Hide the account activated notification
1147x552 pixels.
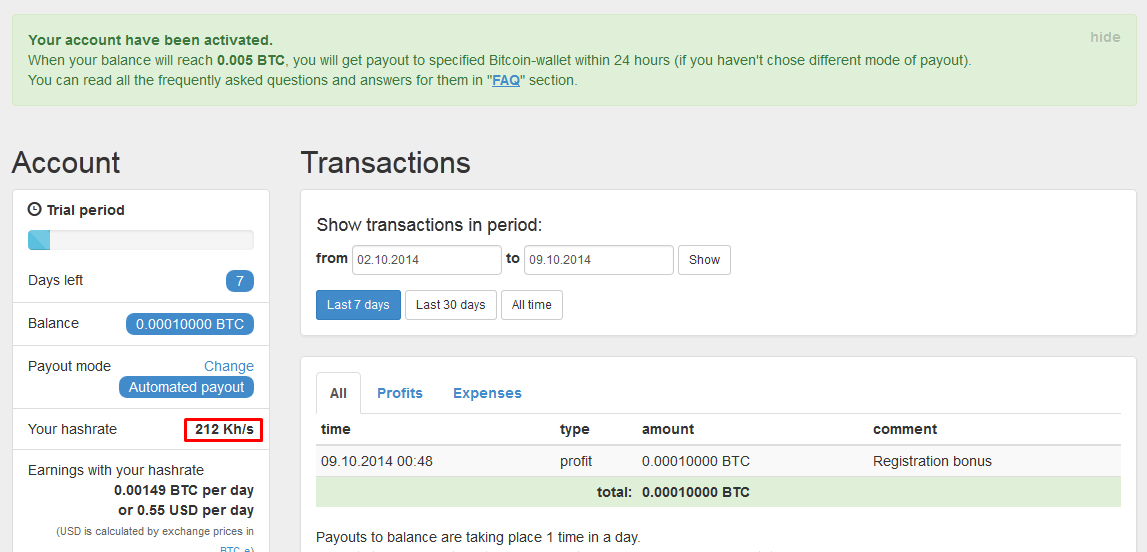click(x=1105, y=37)
